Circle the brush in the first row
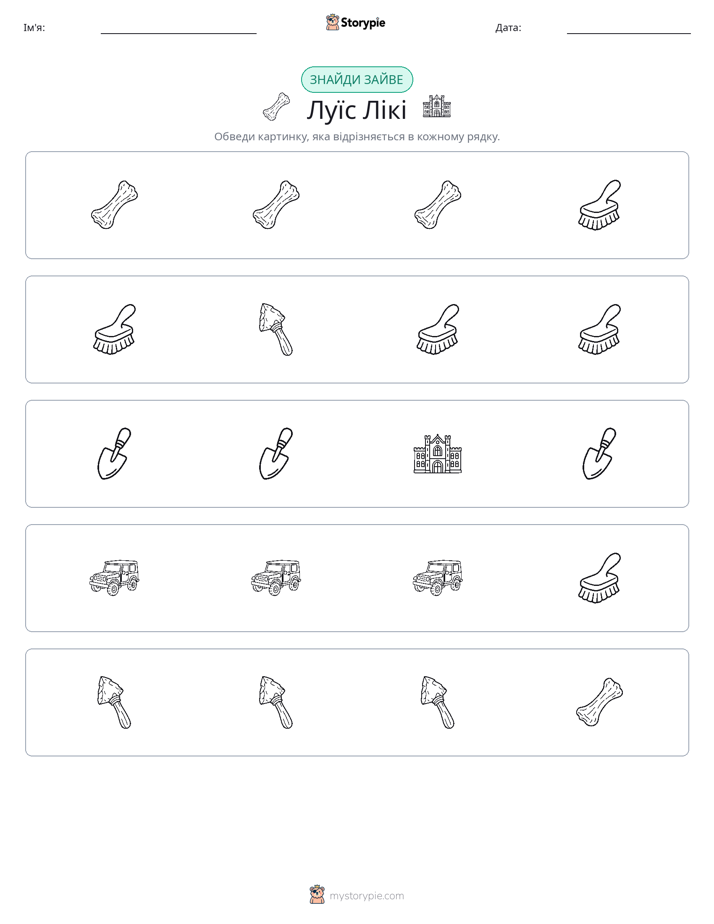The height and width of the screenshot is (924, 714). (599, 204)
